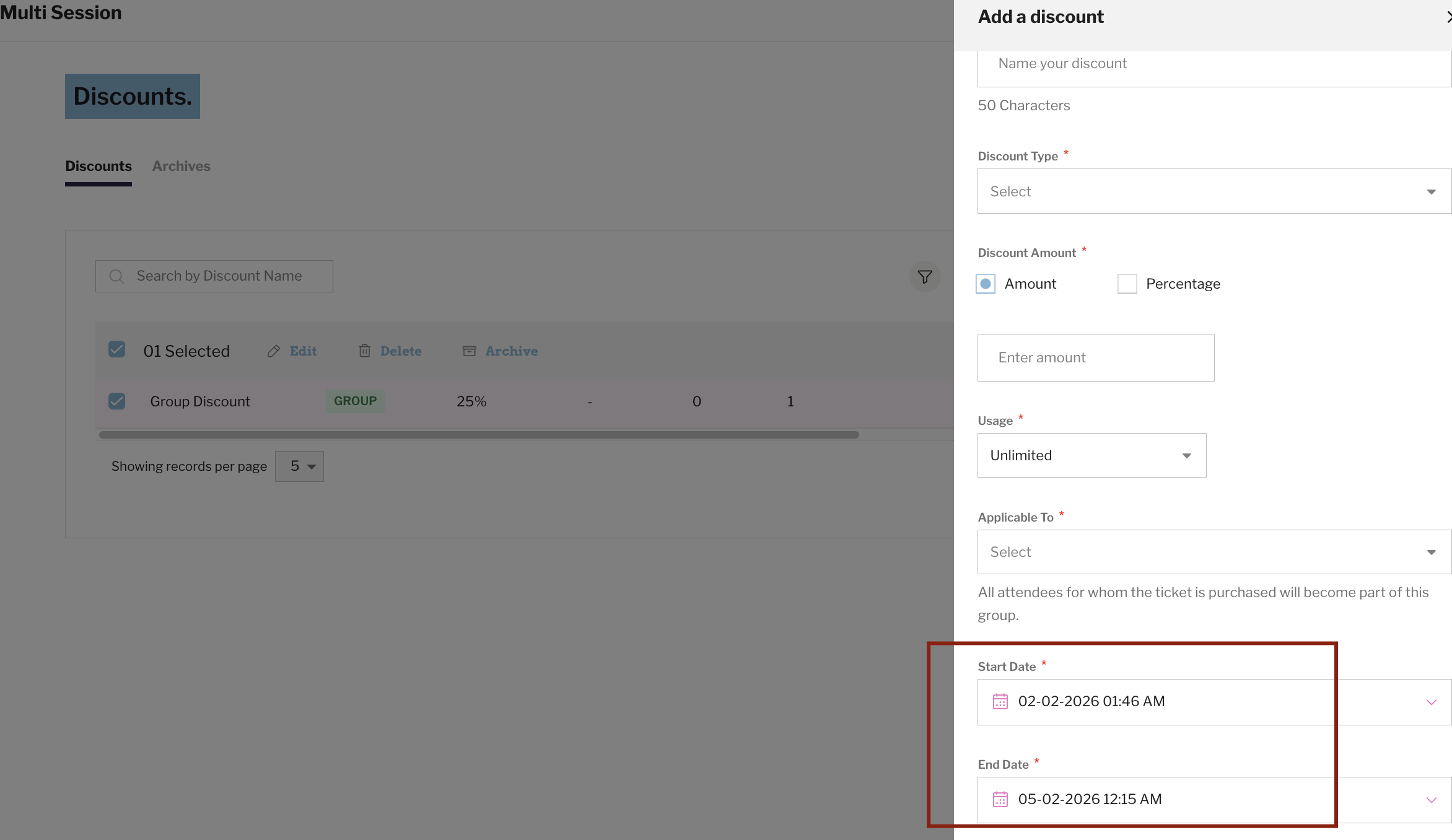This screenshot has width=1452, height=840.
Task: Expand the End Date chevron
Action: coord(1431,800)
